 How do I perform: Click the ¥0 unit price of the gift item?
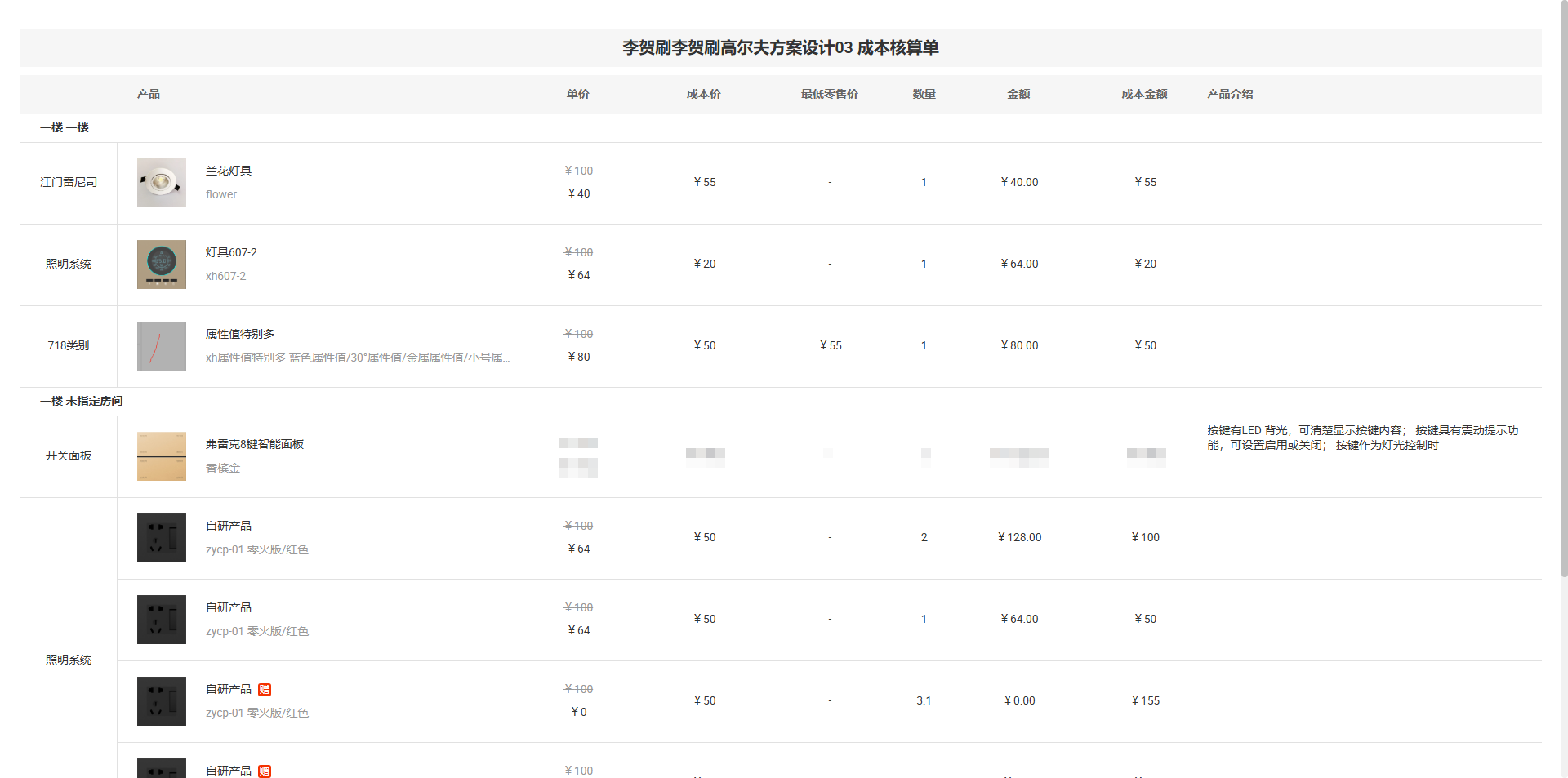(578, 712)
